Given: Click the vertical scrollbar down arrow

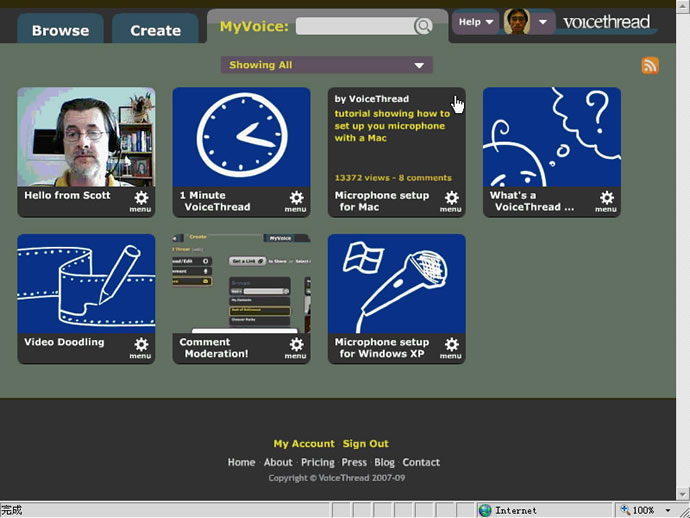Looking at the screenshot, I should (683, 494).
